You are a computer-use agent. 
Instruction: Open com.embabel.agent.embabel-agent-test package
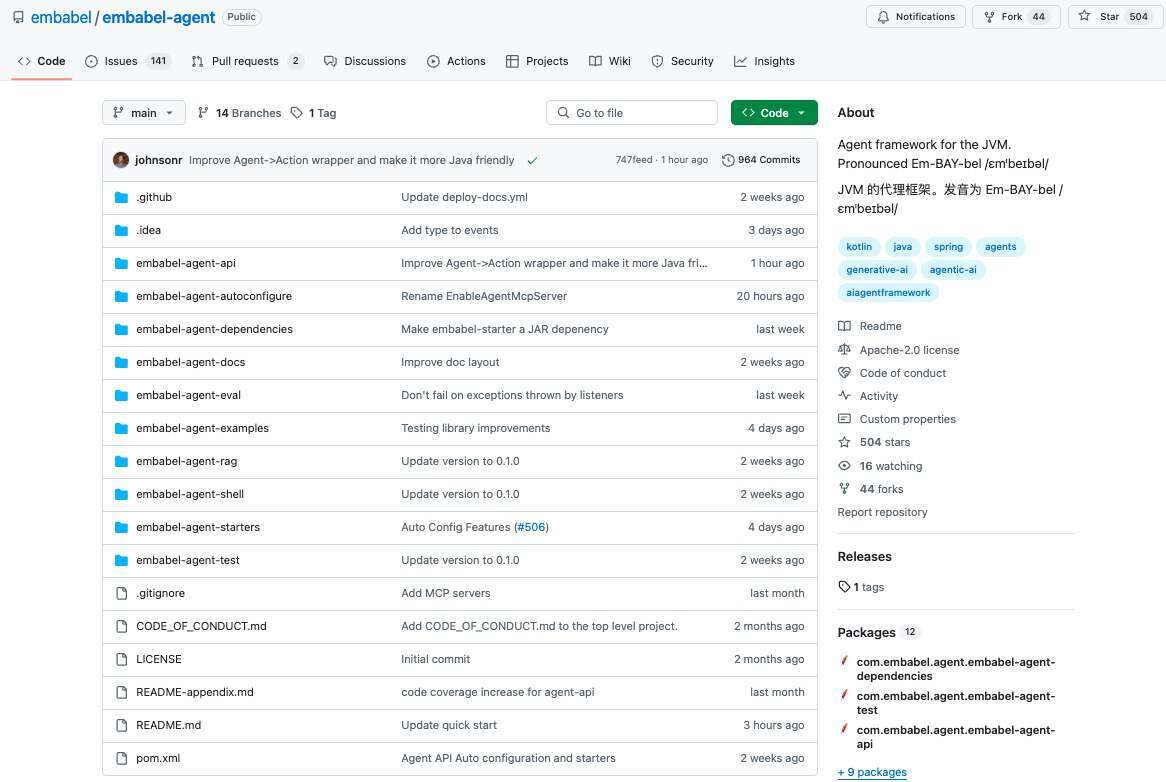tap(956, 703)
